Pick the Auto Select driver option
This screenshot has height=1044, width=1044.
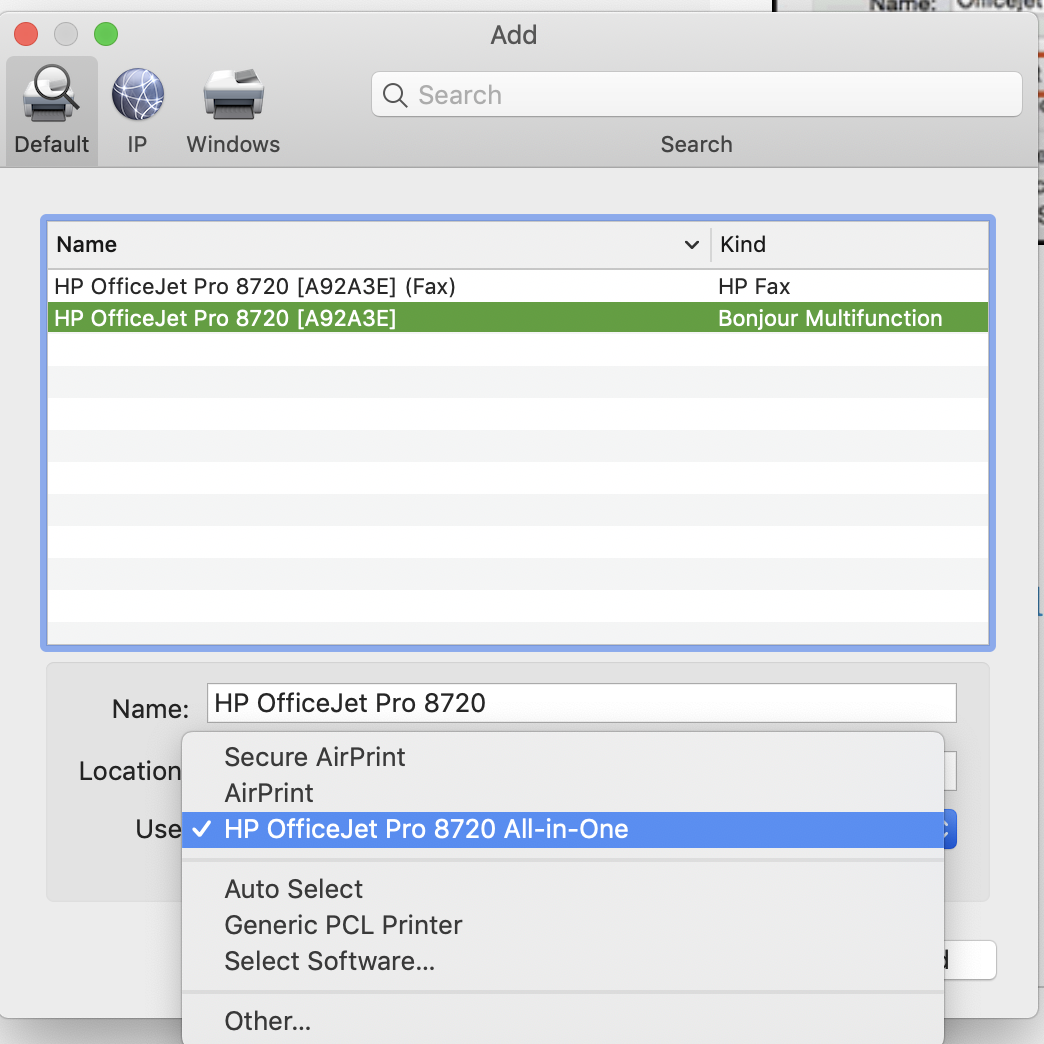coord(293,889)
